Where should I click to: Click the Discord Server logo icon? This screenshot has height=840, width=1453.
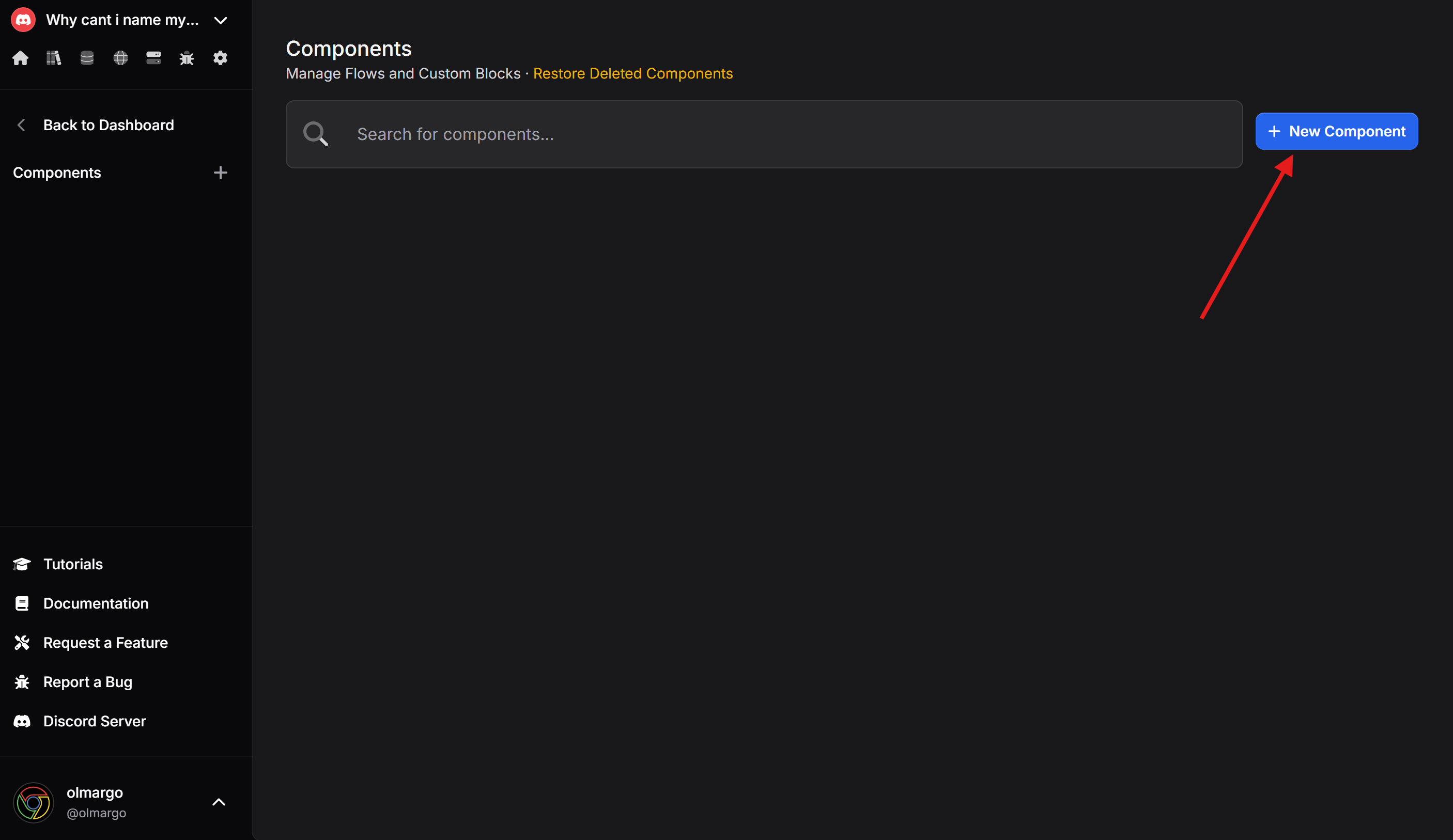pos(22,721)
